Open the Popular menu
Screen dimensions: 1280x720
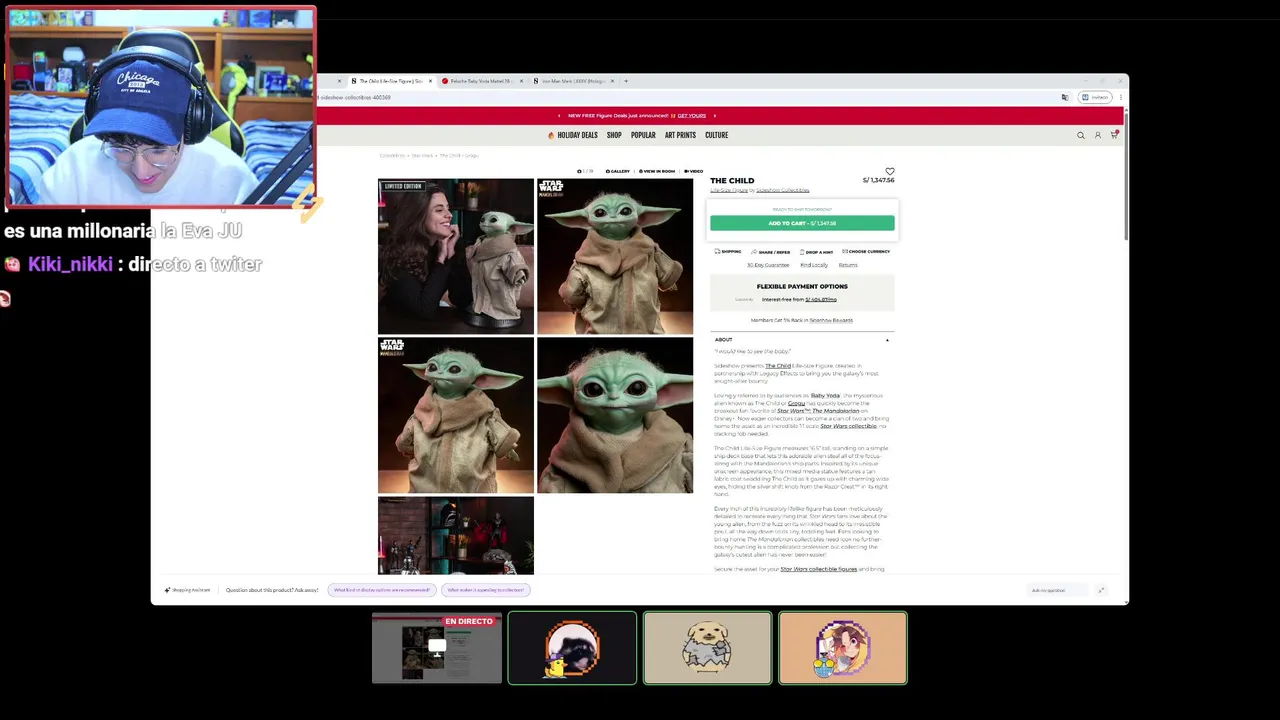pos(643,135)
